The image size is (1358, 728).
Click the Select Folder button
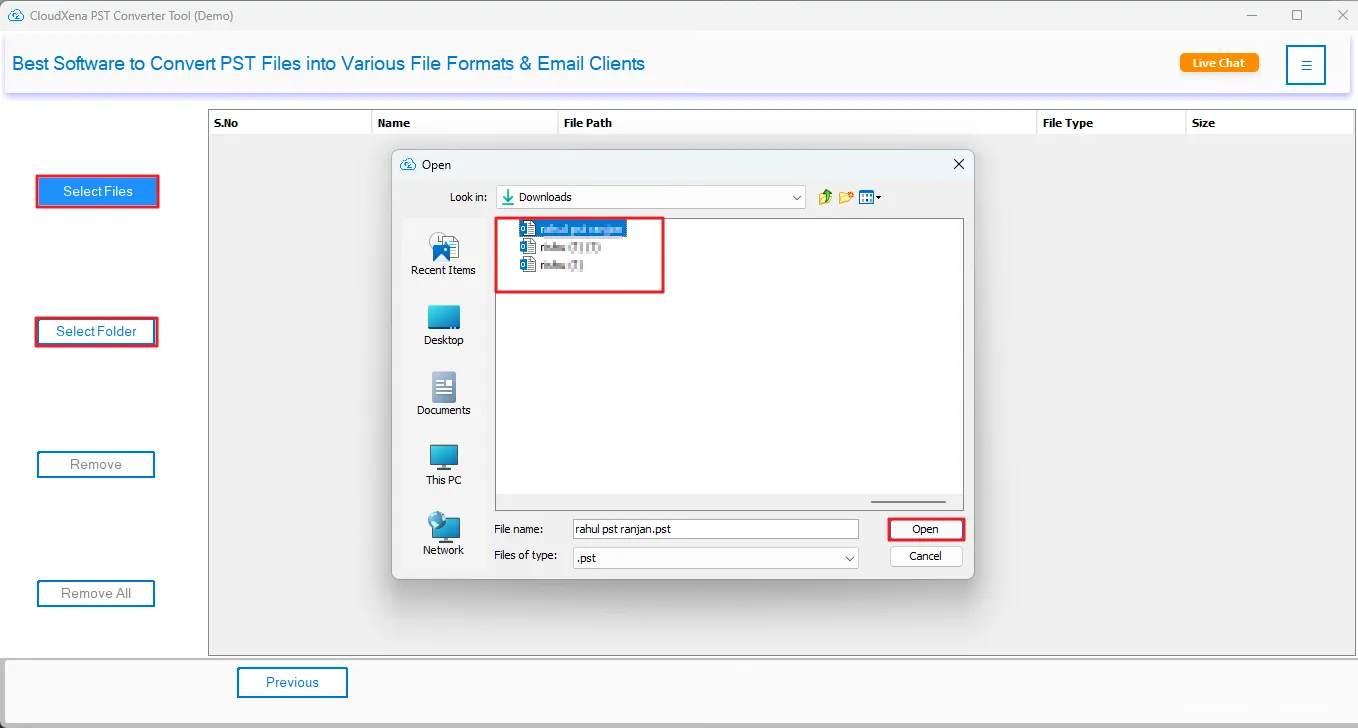point(96,331)
